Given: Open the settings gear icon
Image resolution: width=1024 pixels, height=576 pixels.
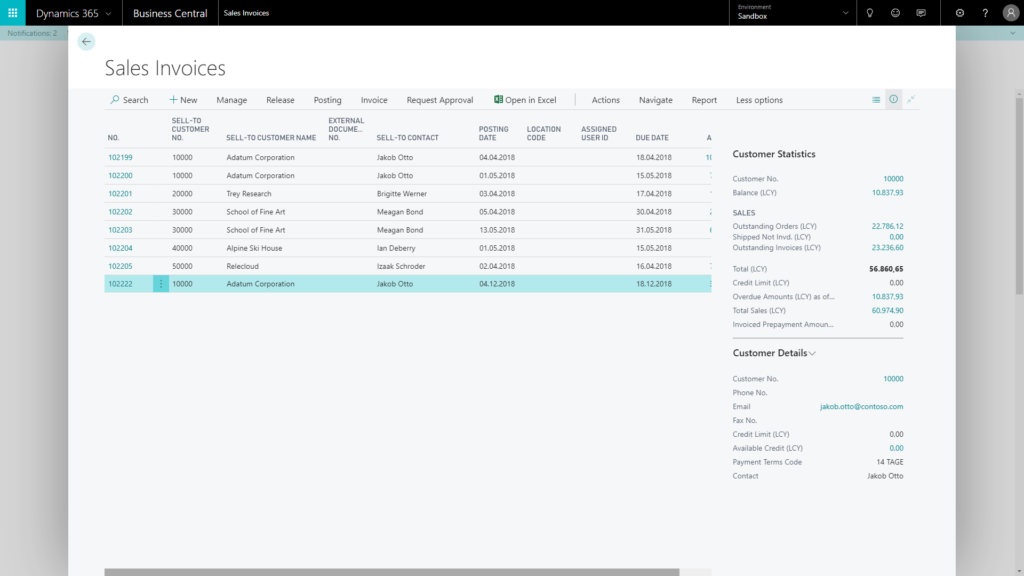Looking at the screenshot, I should tap(959, 12).
